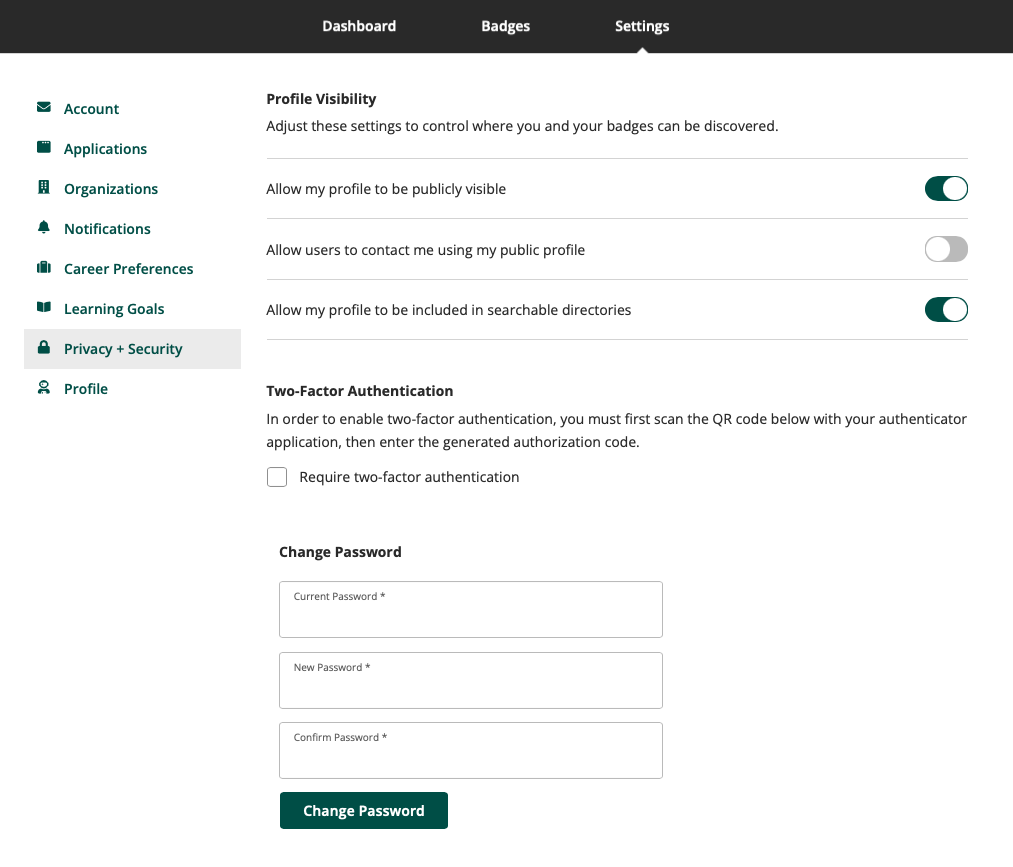
Task: Click the envelope icon beside Account
Action: [44, 107]
